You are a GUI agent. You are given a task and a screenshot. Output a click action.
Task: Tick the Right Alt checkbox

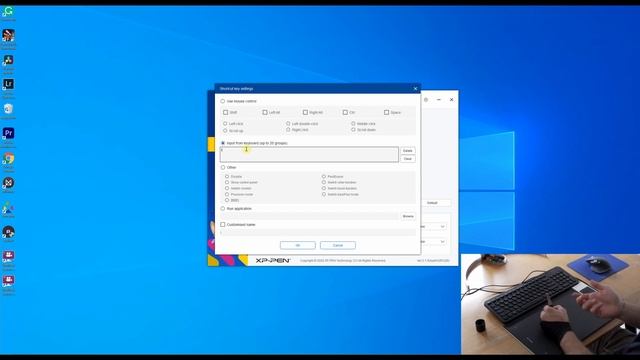305,112
